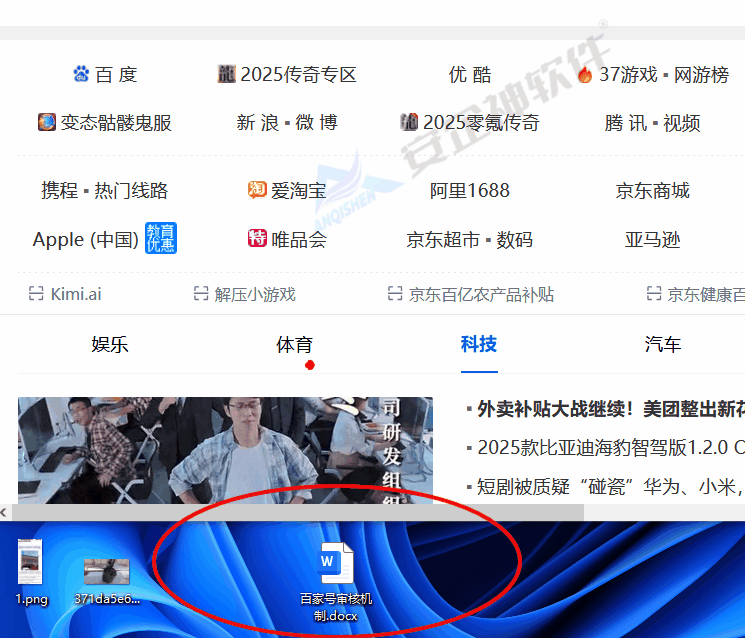This screenshot has height=638, width=745.
Task: Click the bracket icon before Kimi.ai
Action: [36, 294]
